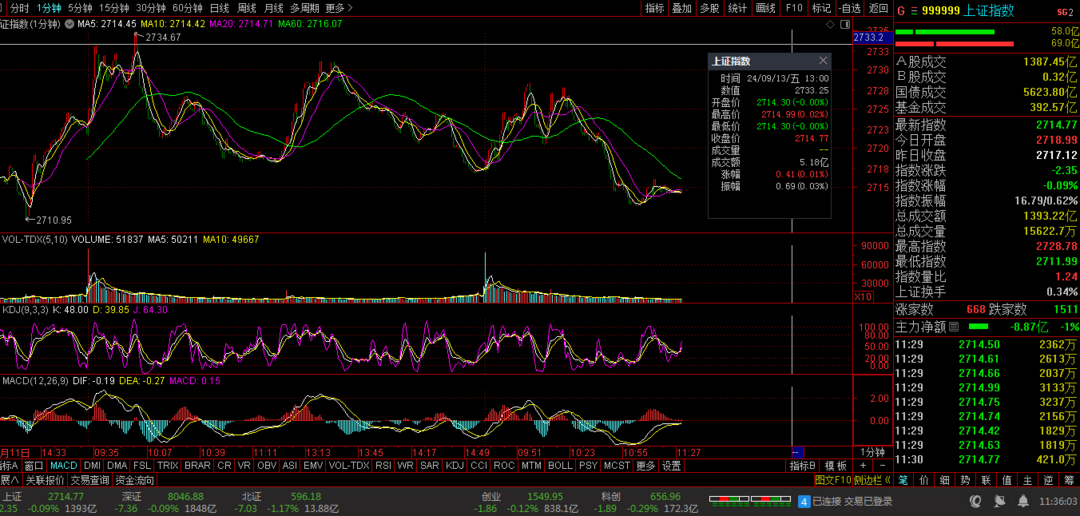Collapse the 侧边栏 sidebar
The width and height of the screenshot is (1080, 516).
(x=873, y=479)
